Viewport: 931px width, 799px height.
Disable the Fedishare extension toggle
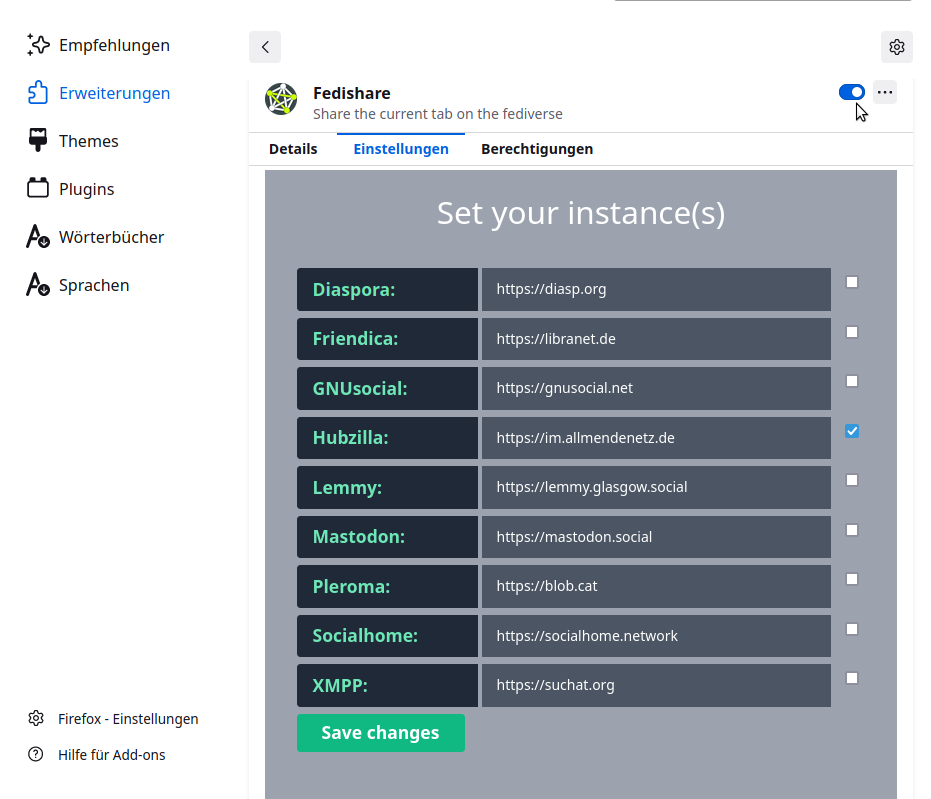point(851,92)
